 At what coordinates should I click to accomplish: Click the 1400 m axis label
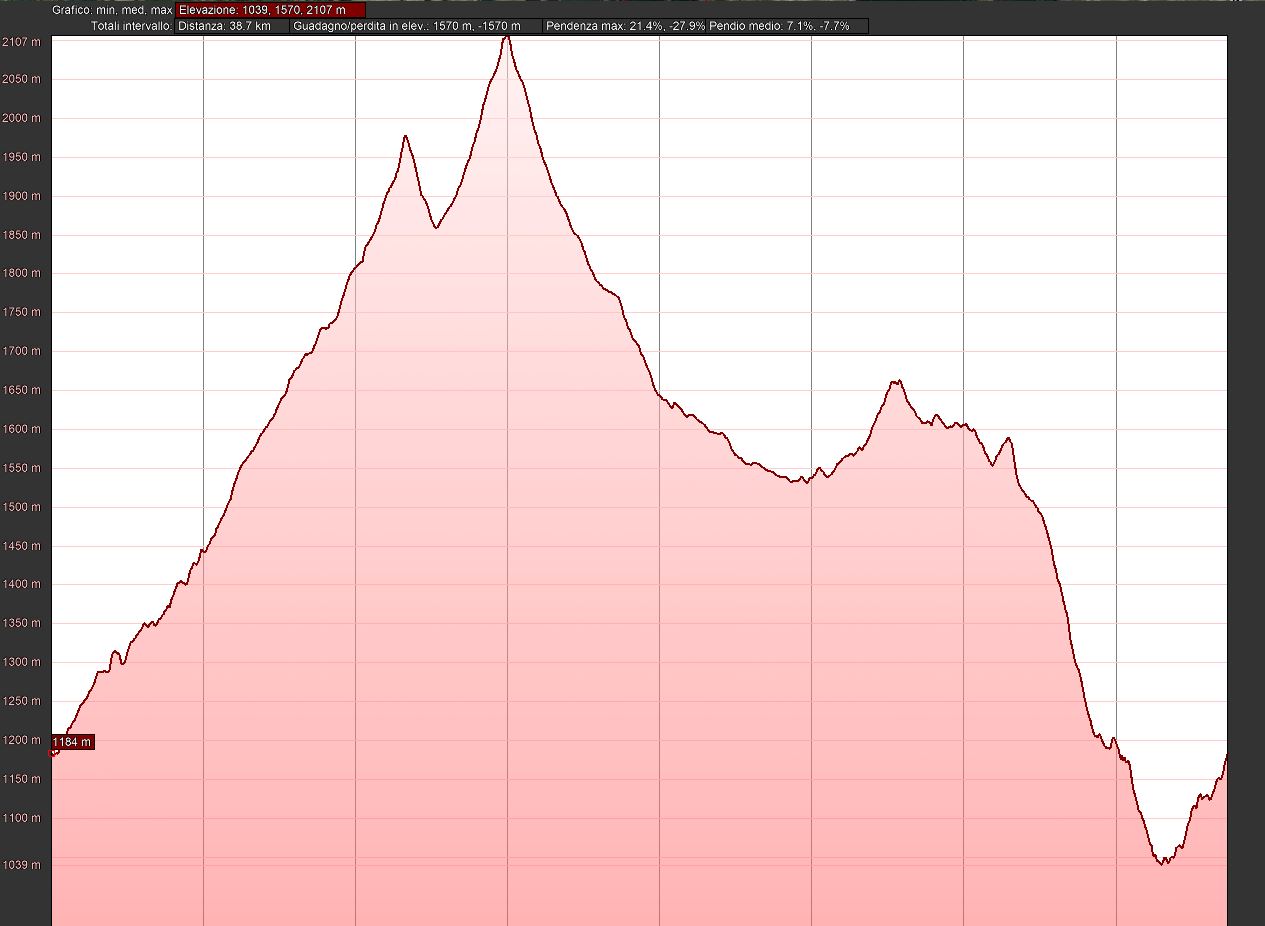coord(20,585)
